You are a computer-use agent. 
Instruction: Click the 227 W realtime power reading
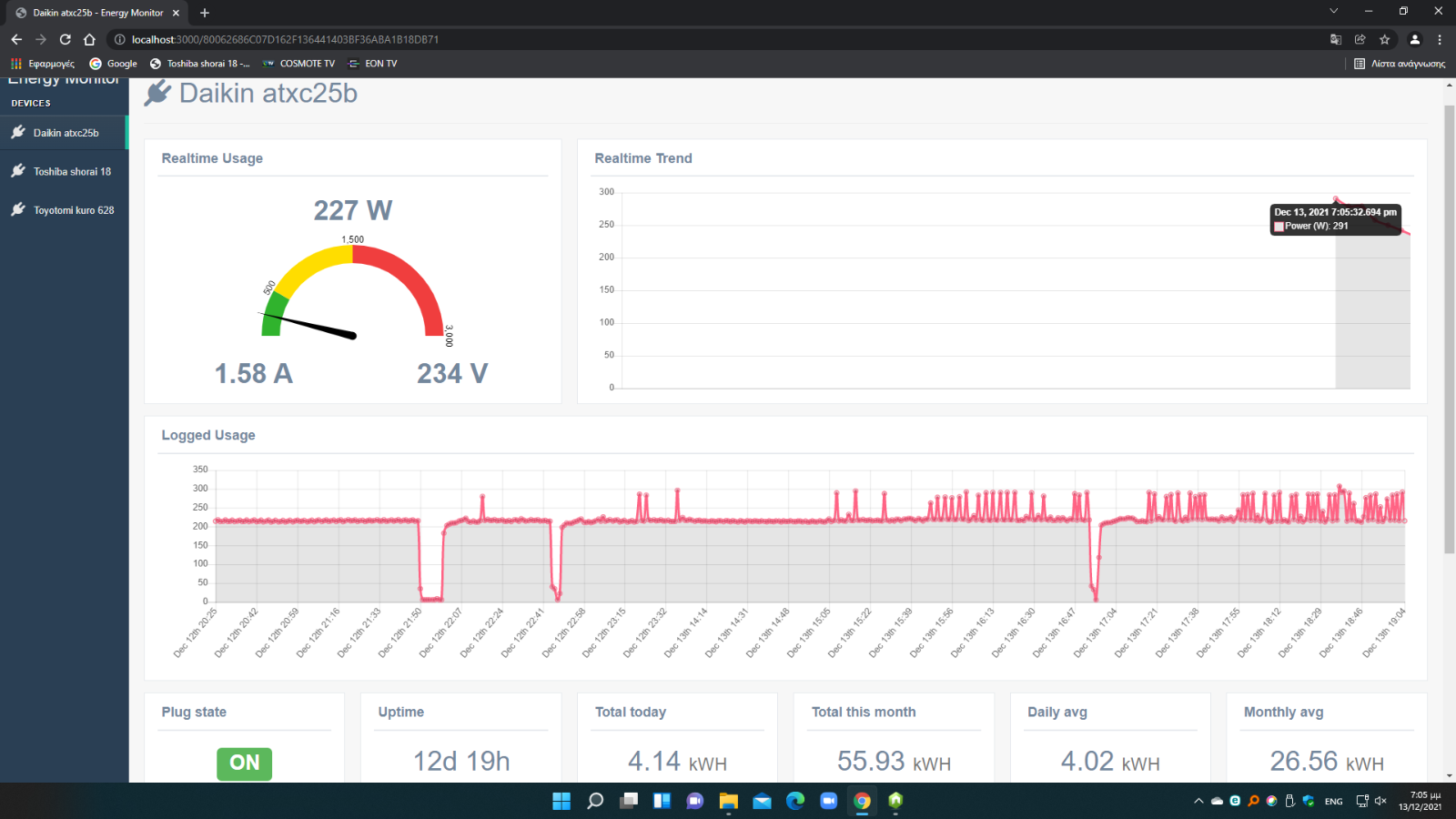353,210
